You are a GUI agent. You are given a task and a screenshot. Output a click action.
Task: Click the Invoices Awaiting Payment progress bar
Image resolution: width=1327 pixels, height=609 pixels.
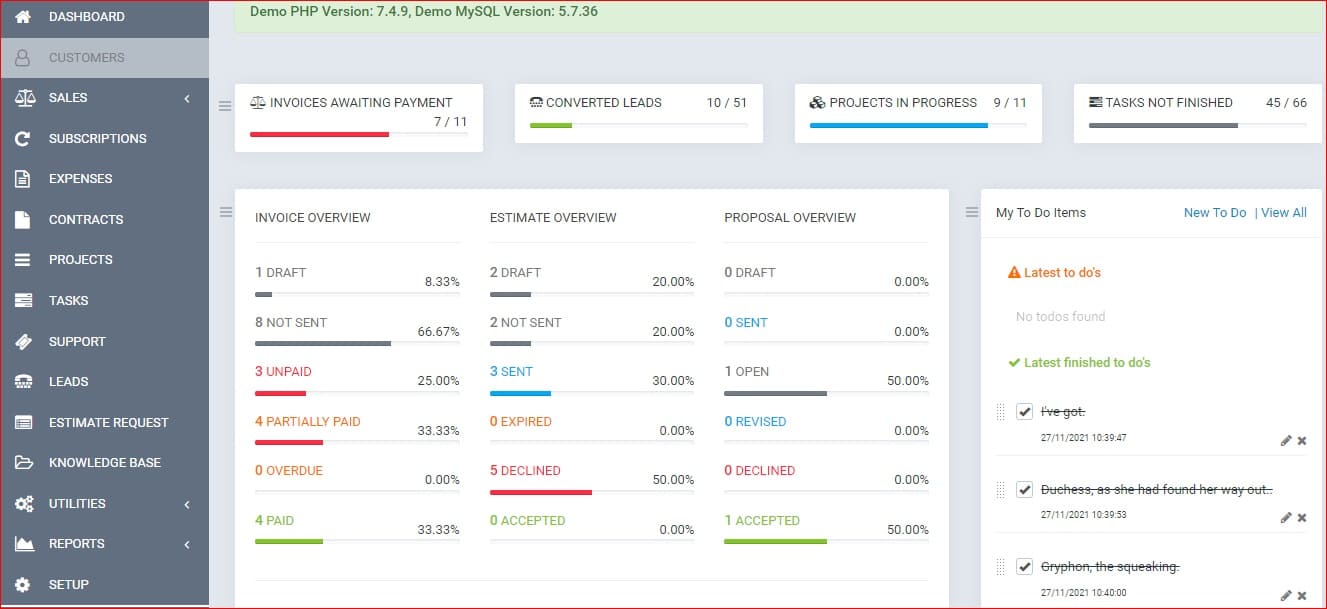pos(358,134)
